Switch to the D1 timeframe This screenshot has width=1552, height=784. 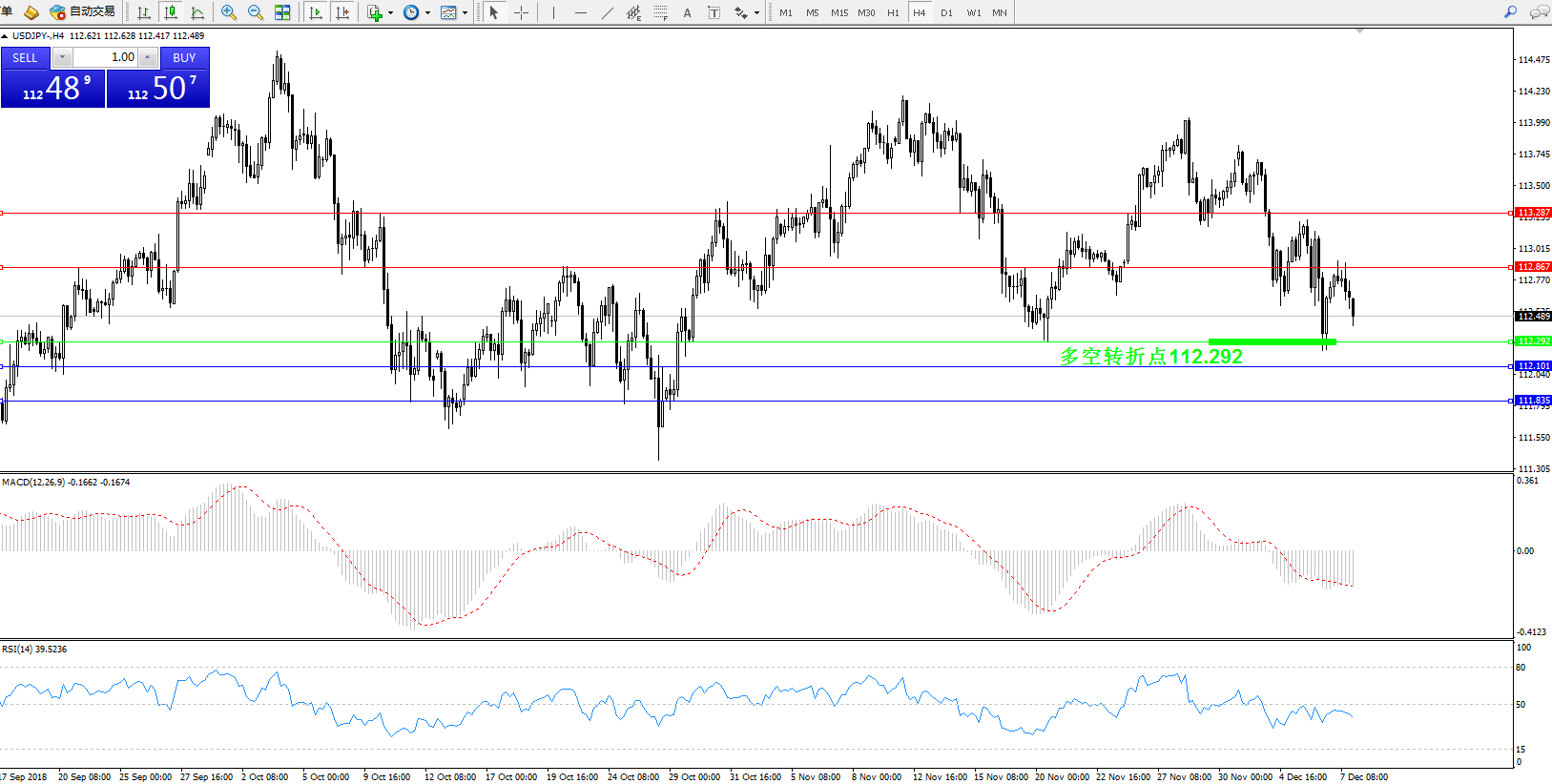coord(946,12)
